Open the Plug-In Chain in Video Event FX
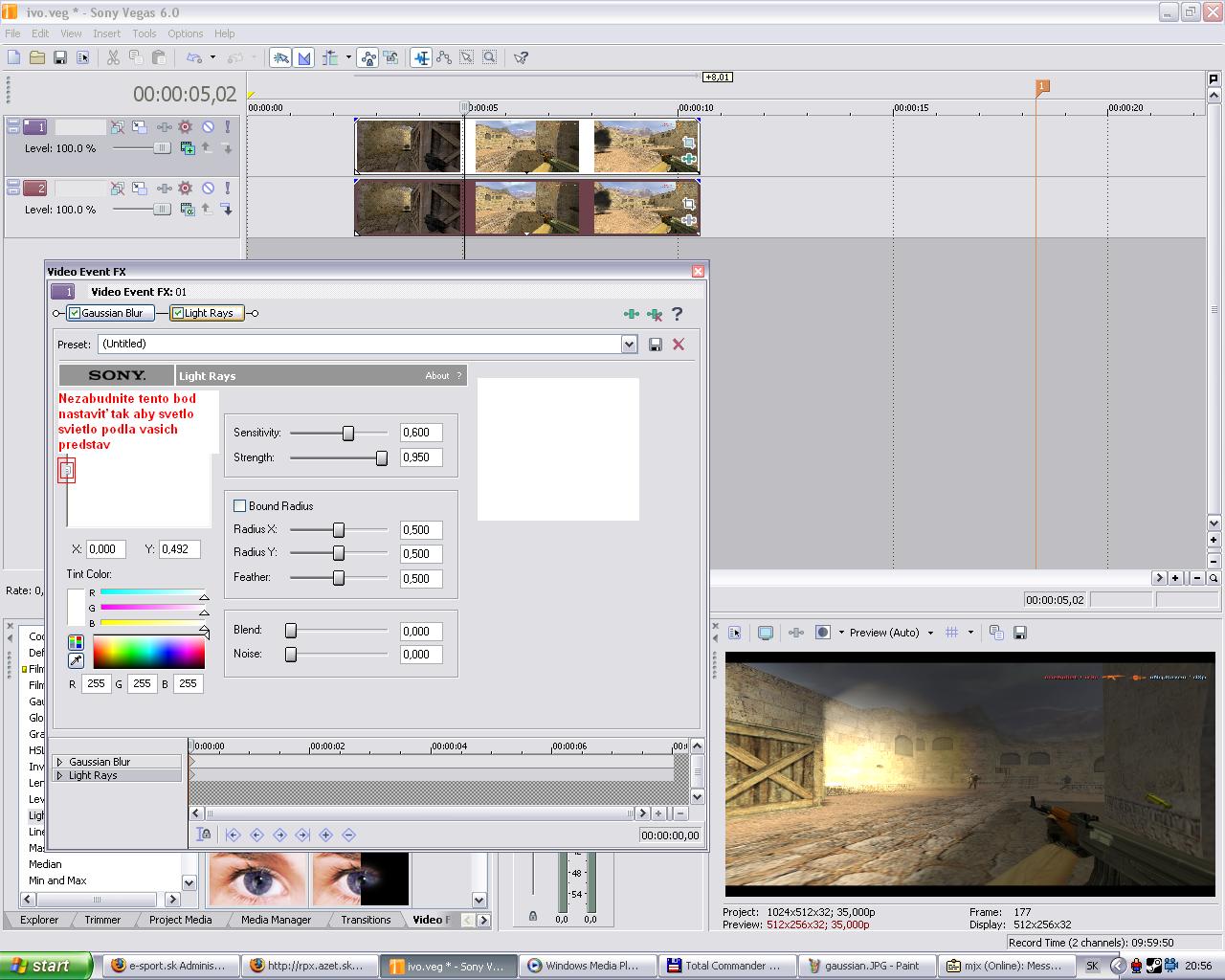The width and height of the screenshot is (1225, 980). click(631, 314)
